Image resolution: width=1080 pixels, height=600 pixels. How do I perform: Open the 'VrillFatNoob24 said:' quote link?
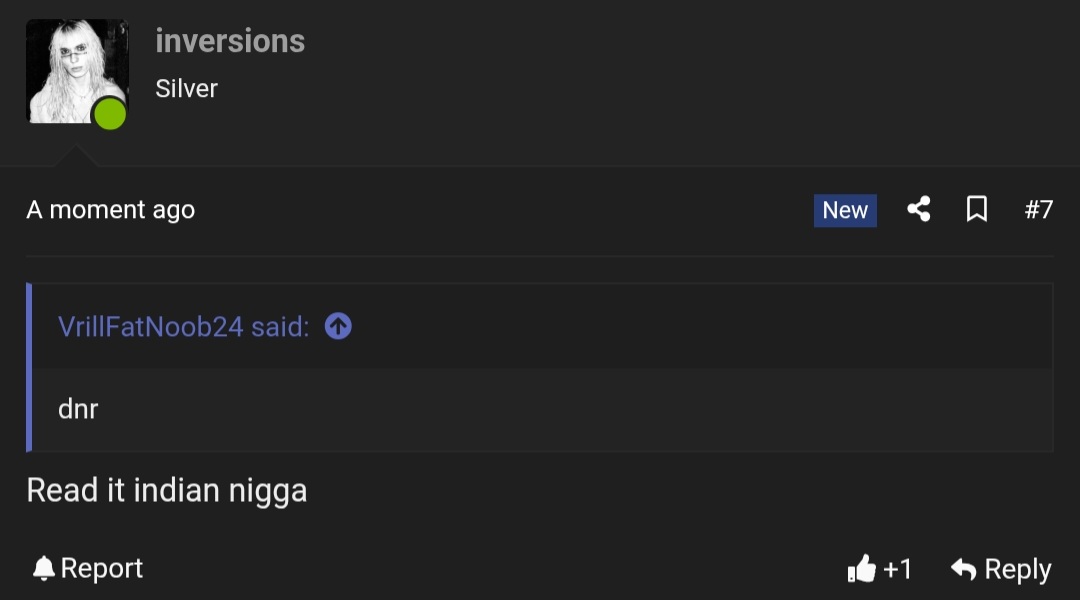[x=184, y=327]
